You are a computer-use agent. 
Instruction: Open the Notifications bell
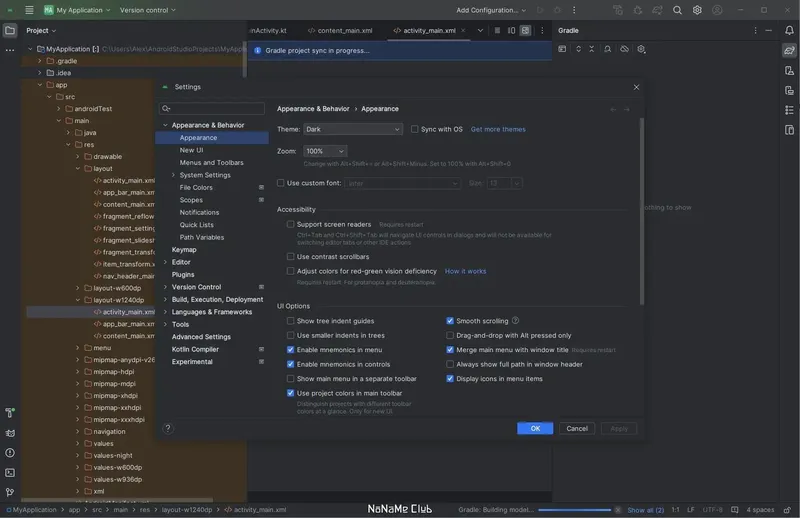[x=789, y=31]
